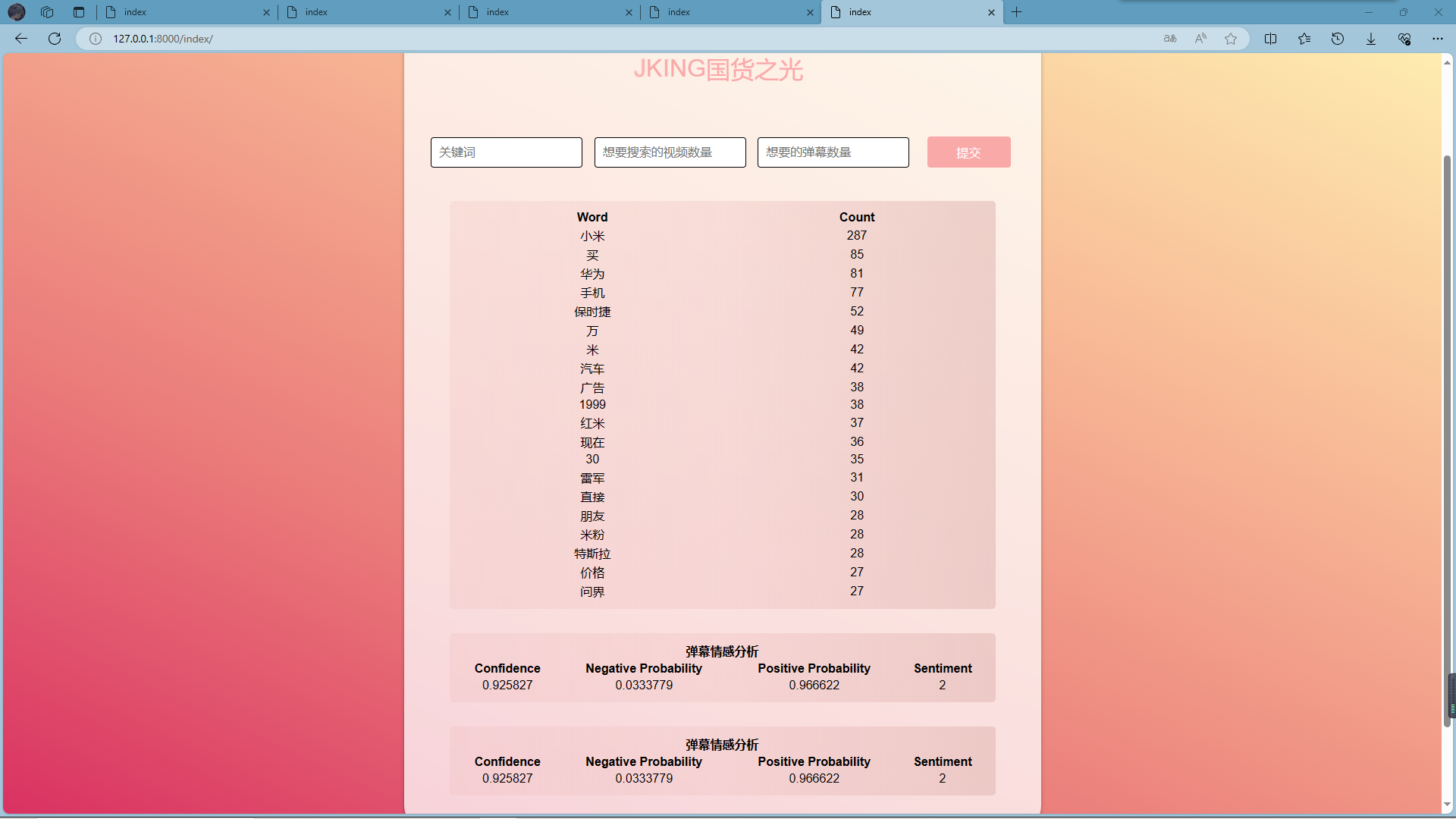Viewport: 1456px width, 819px height.
Task: Close the fourth index tab
Action: (x=810, y=12)
